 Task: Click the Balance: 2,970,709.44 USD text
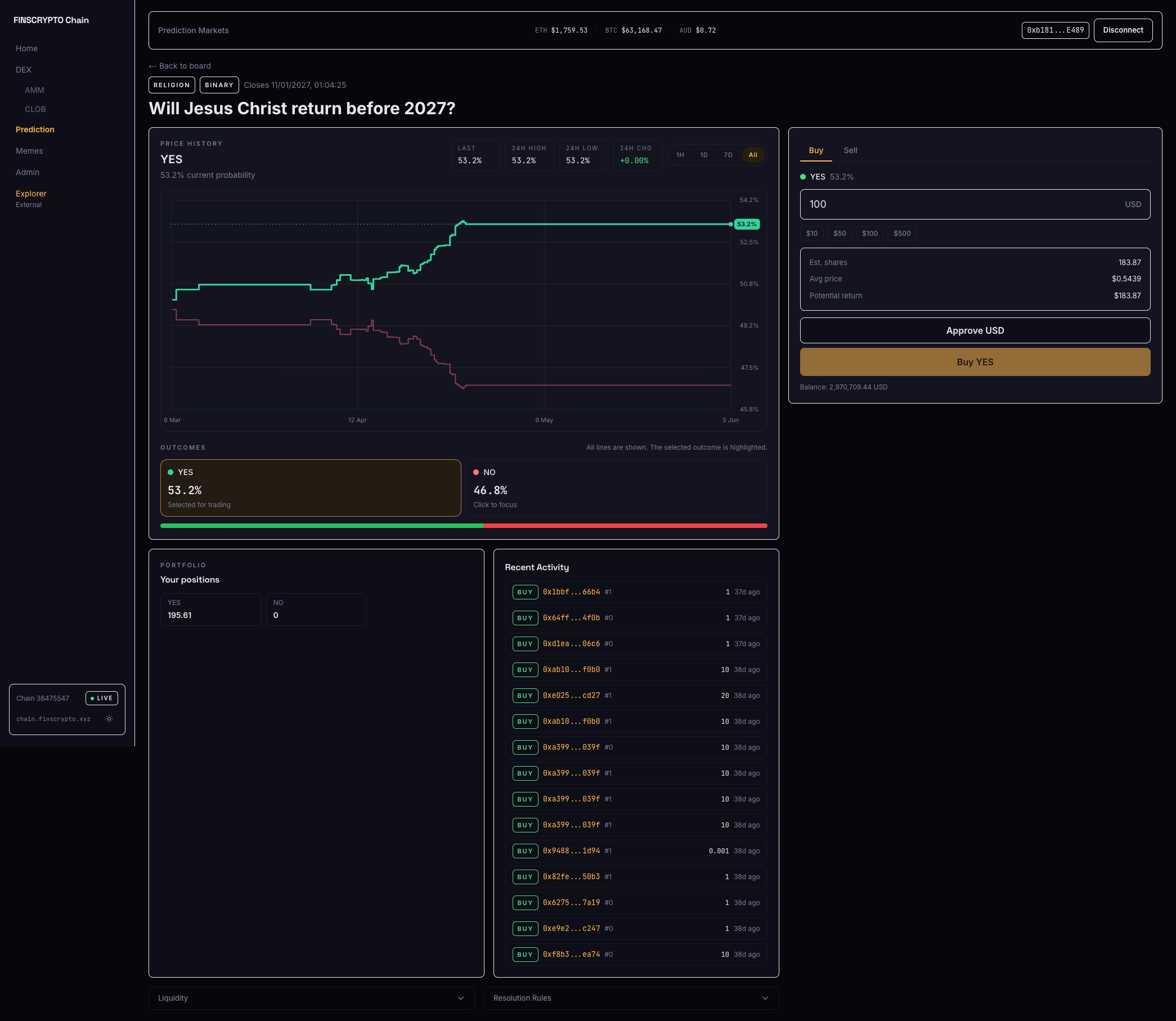coord(843,387)
